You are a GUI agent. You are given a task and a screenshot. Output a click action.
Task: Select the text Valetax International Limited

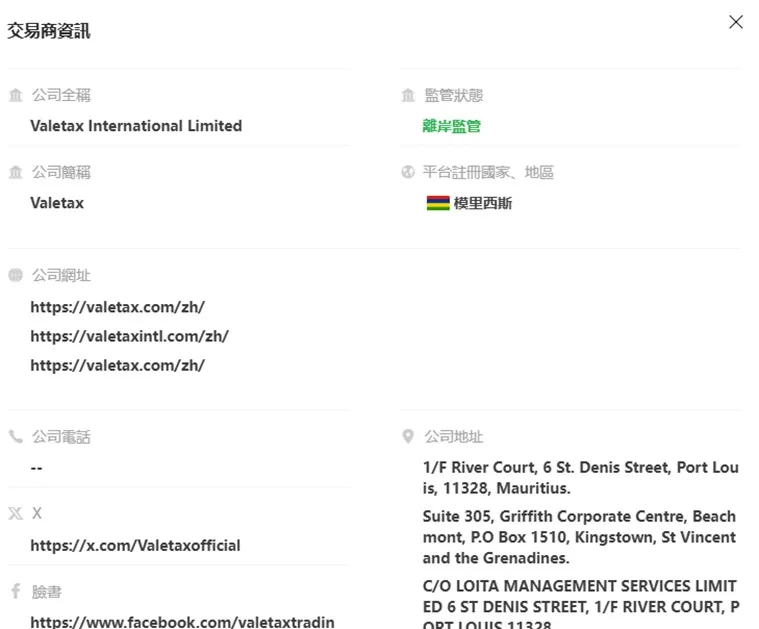136,126
